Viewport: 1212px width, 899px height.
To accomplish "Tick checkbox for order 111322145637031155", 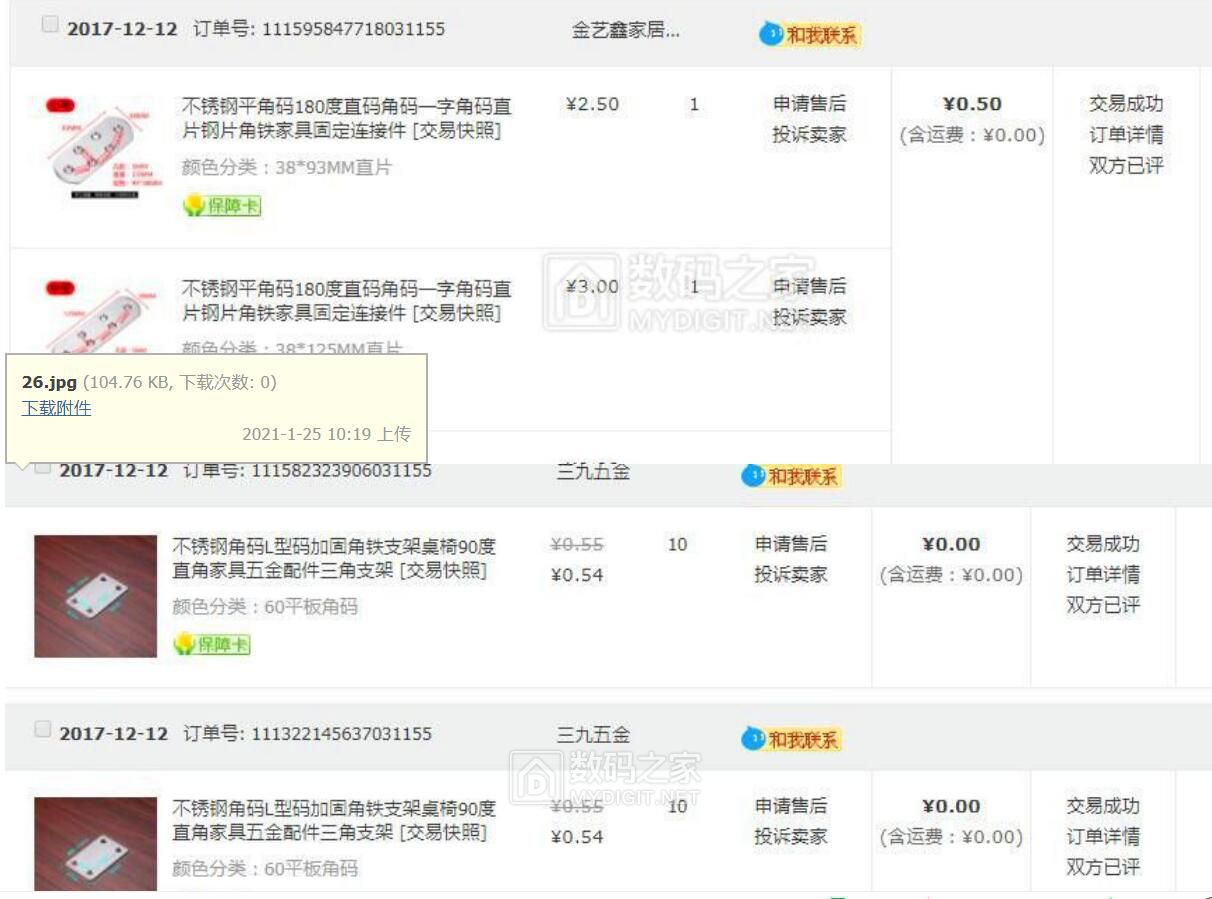I will 42,730.
